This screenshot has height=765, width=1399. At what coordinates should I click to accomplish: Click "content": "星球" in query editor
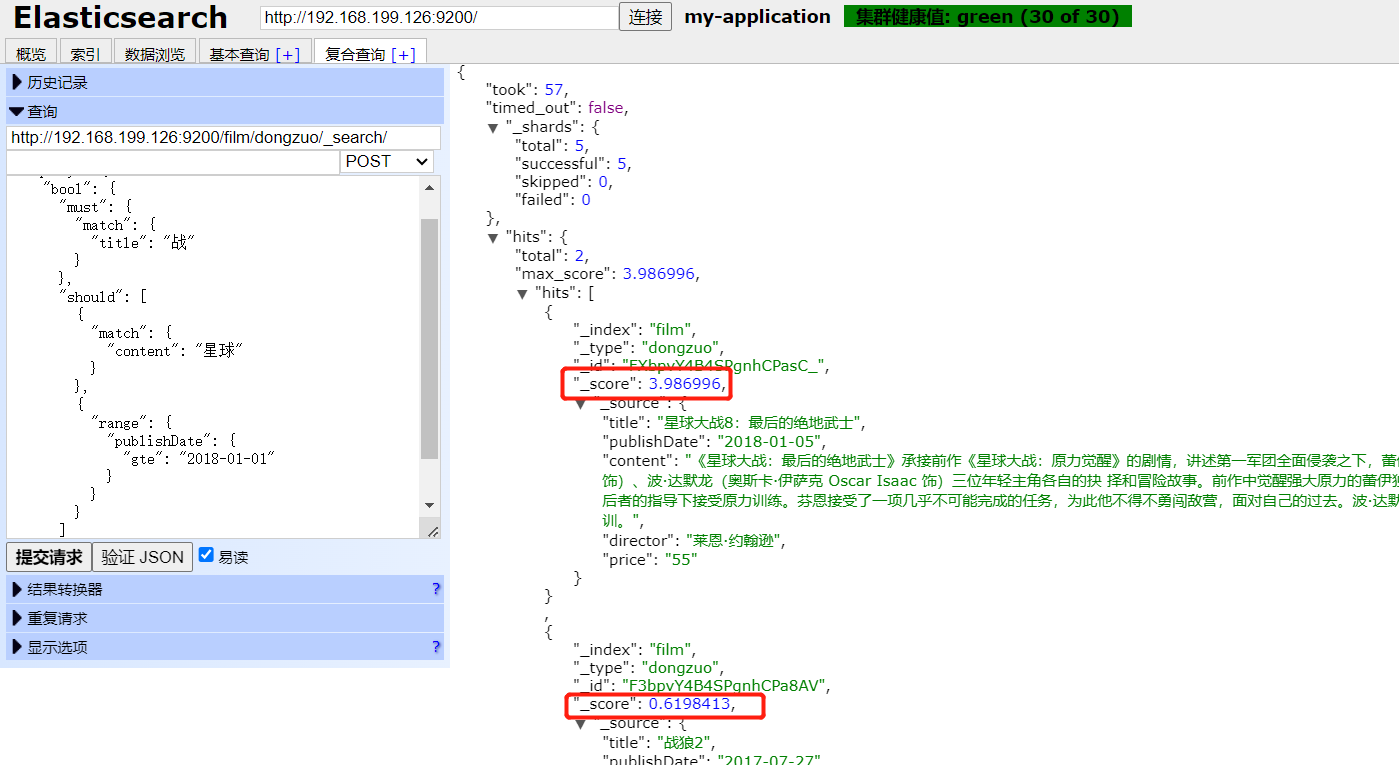point(176,351)
